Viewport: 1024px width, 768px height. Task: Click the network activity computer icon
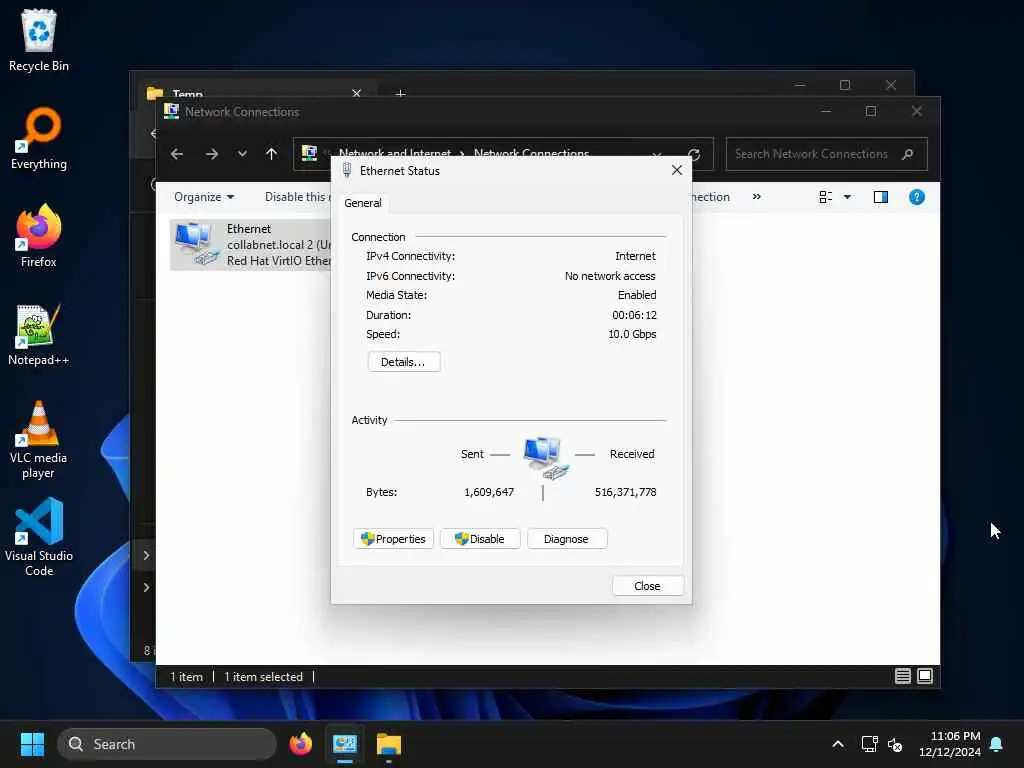click(x=546, y=458)
